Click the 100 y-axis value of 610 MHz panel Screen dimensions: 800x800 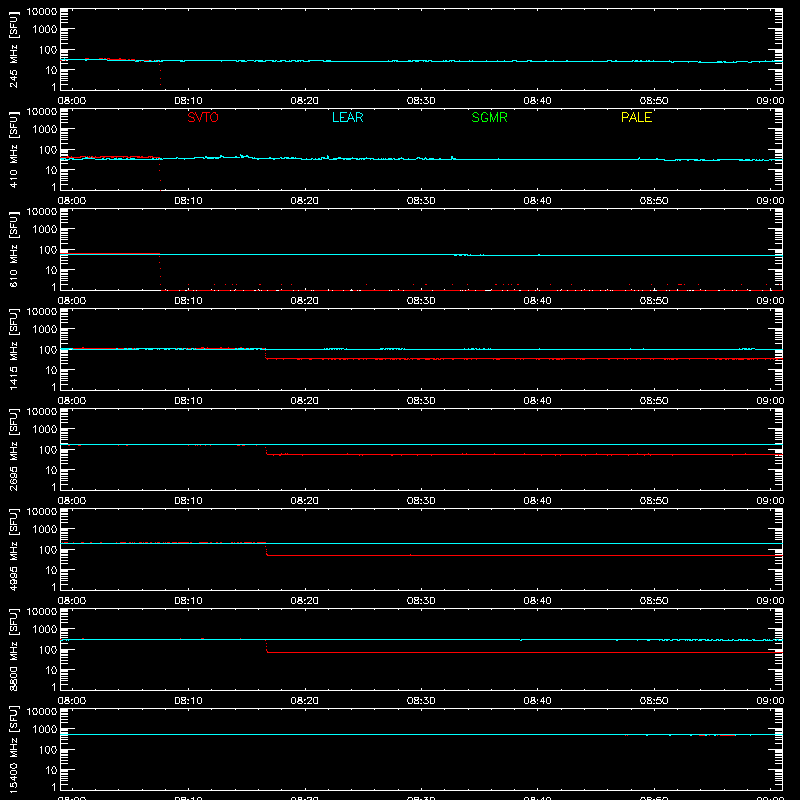point(48,250)
